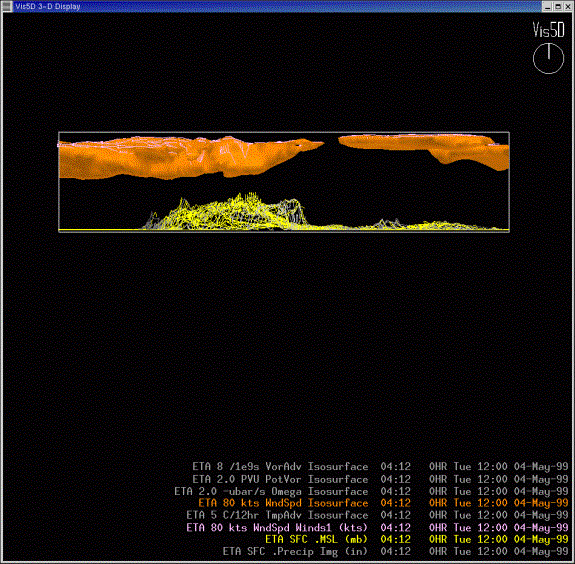The width and height of the screenshot is (575, 564).
Task: Click the orange 04-May-99 date stamp
Action: pyautogui.click(x=541, y=503)
